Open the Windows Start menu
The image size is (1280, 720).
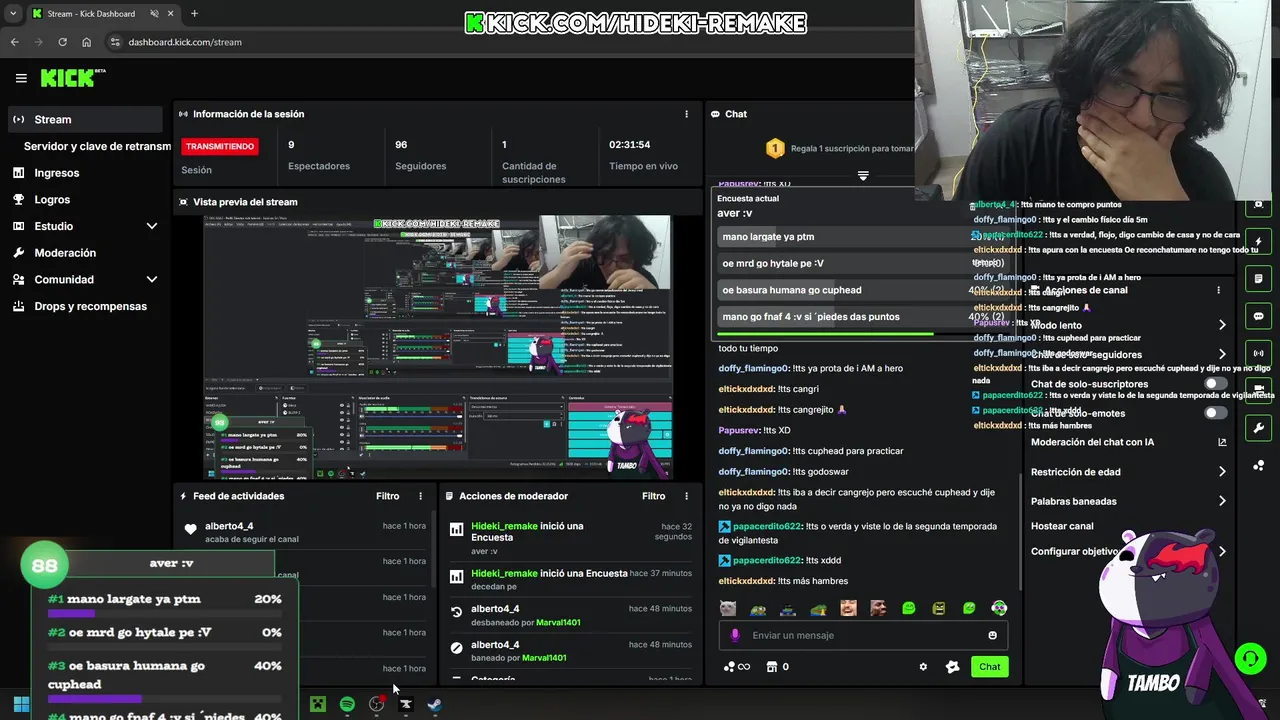(x=21, y=704)
